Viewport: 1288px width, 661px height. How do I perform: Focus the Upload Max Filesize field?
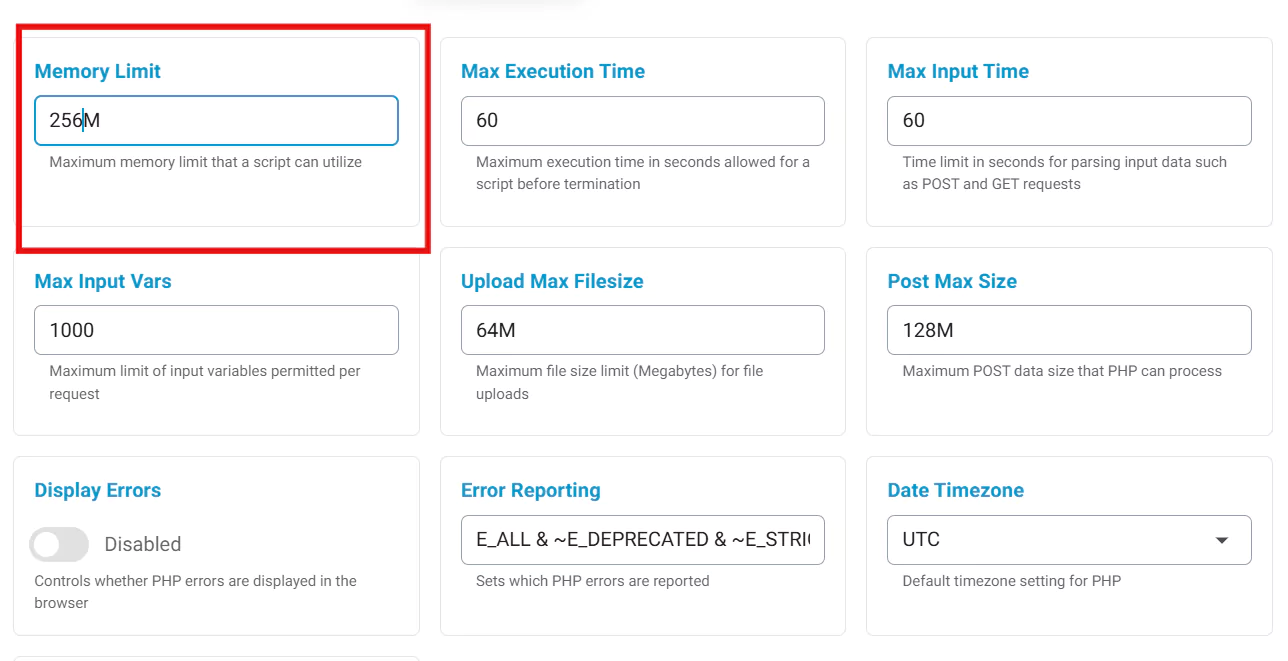(x=642, y=330)
